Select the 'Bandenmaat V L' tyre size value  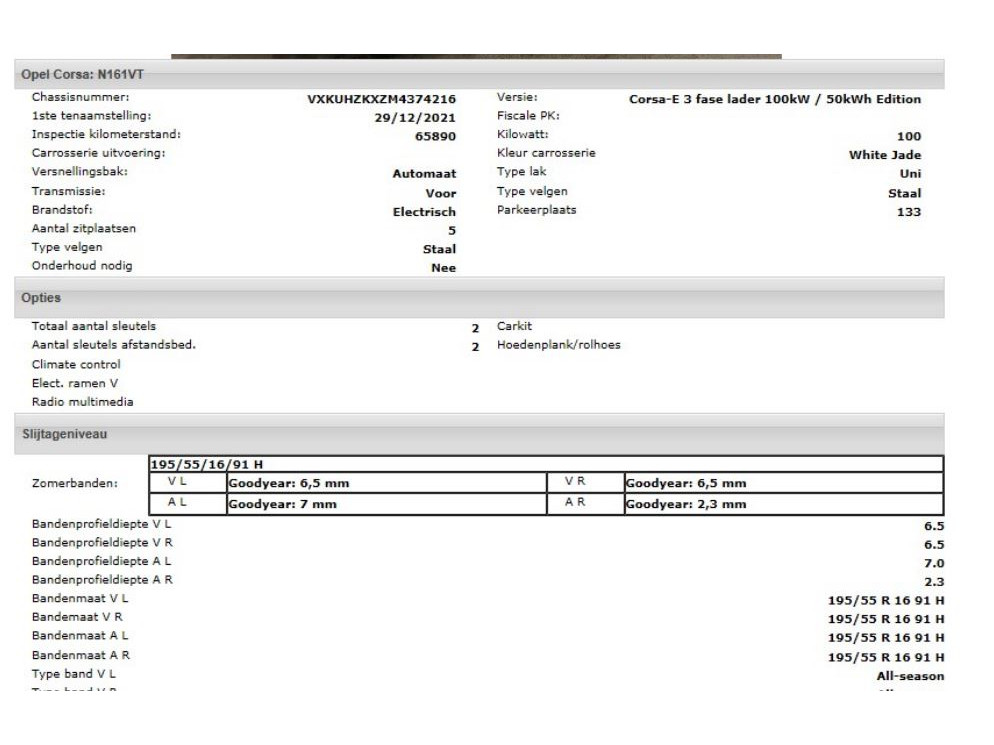pos(886,600)
